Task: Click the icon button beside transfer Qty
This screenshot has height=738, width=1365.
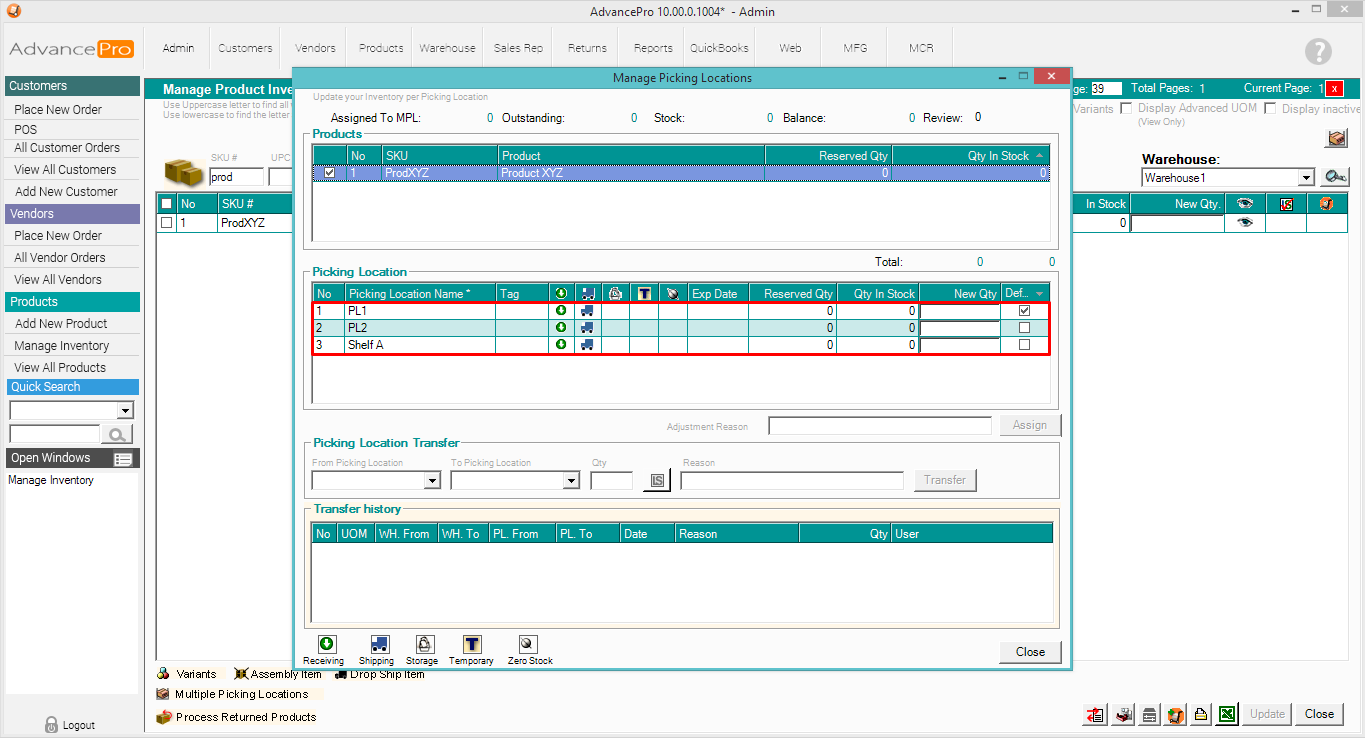Action: [657, 481]
